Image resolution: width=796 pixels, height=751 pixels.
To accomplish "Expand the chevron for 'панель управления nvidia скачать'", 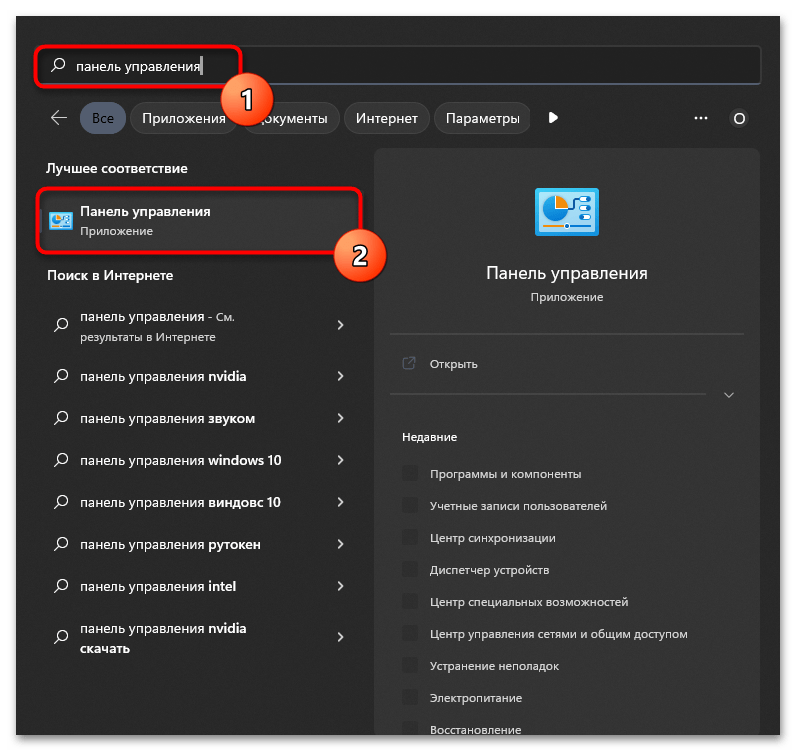I will coord(341,637).
